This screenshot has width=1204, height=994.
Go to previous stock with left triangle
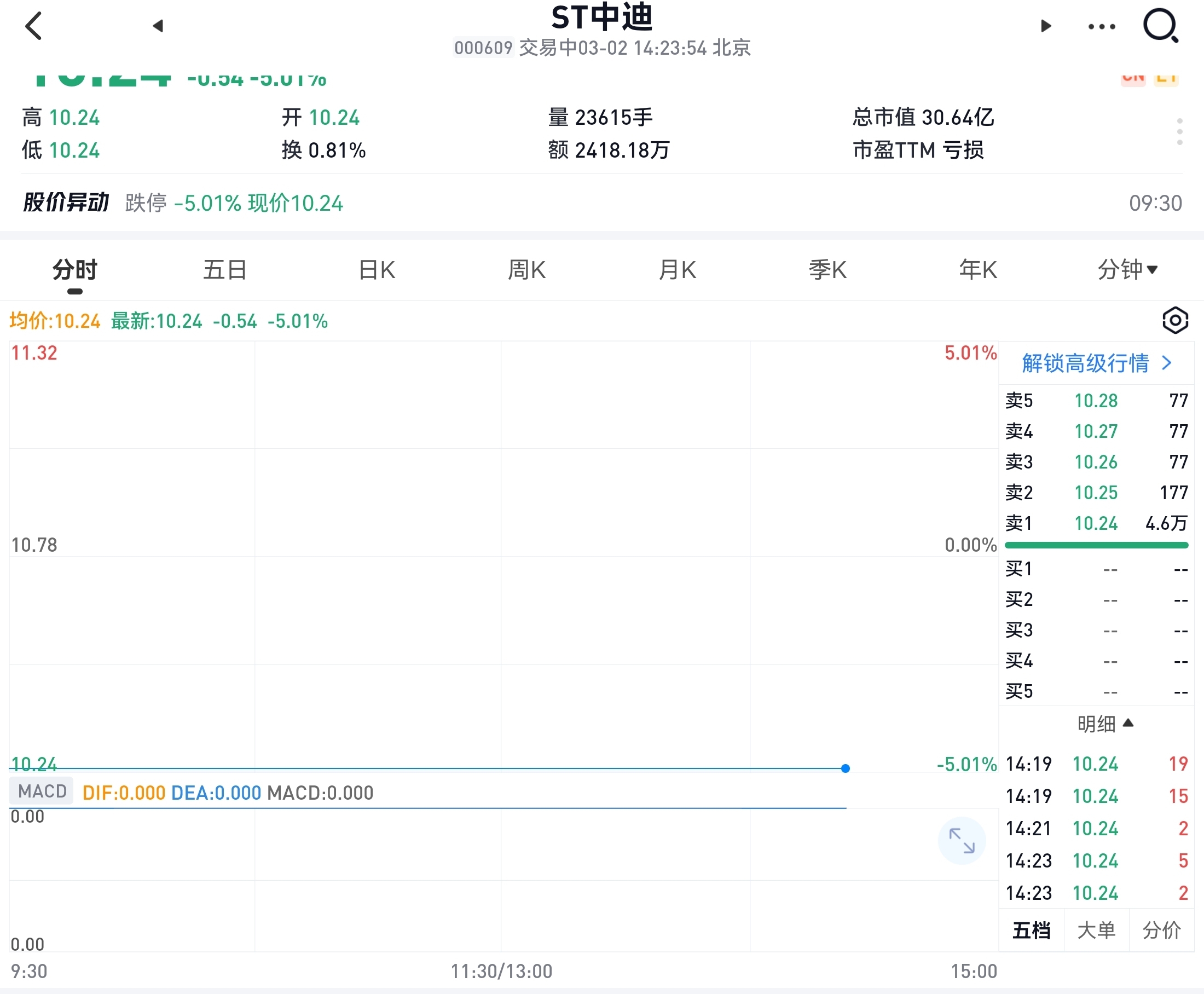158,26
